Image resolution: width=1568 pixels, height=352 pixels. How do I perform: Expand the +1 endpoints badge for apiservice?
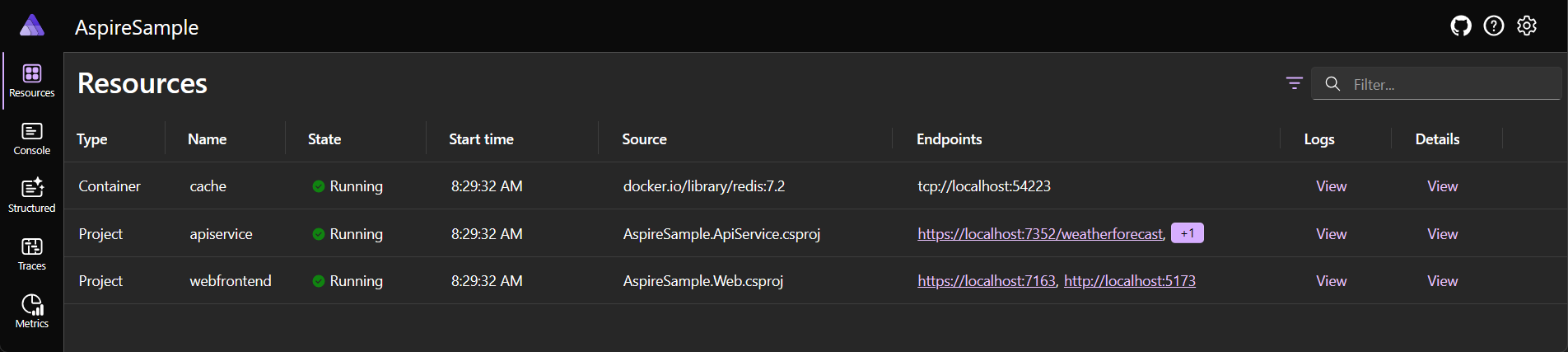pos(1187,233)
